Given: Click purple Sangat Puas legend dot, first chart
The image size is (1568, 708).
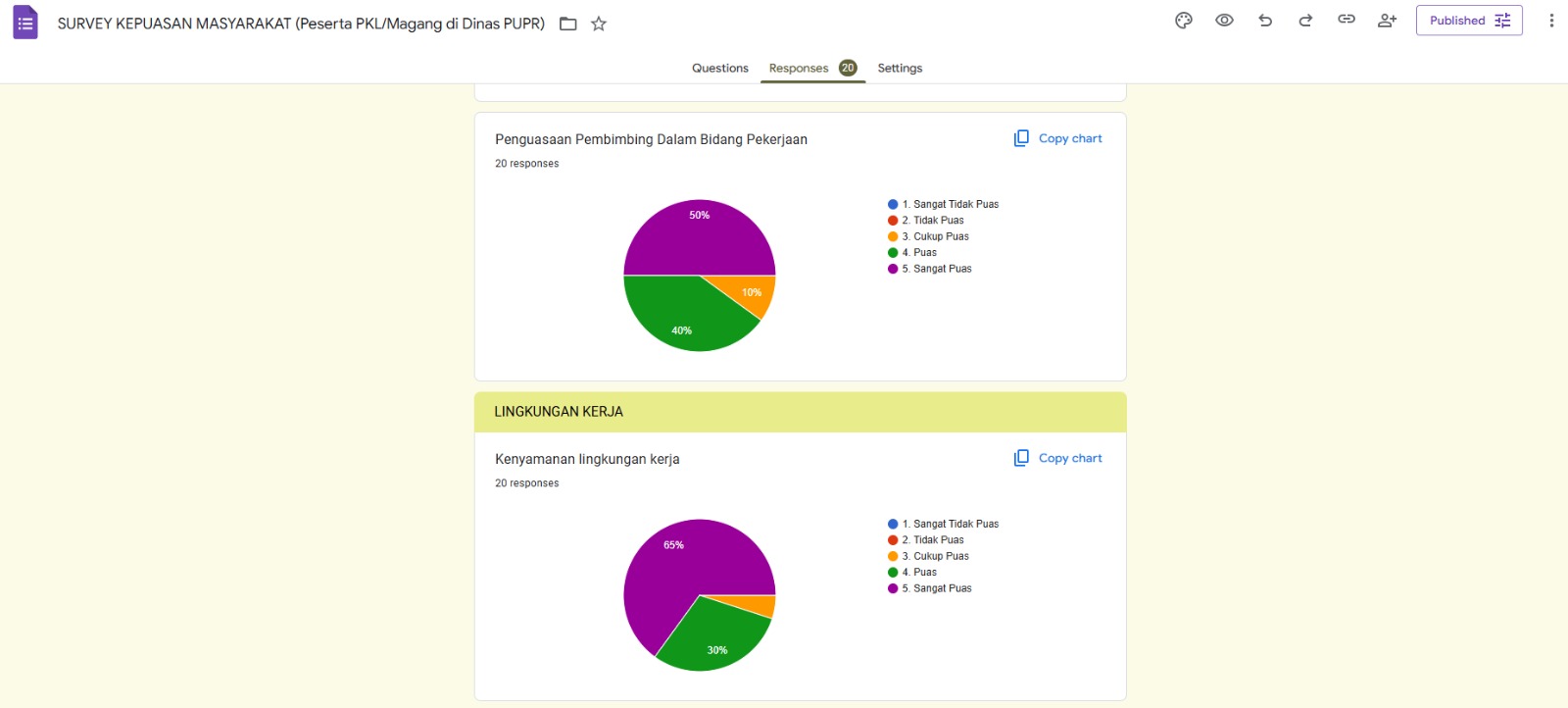Looking at the screenshot, I should (893, 269).
